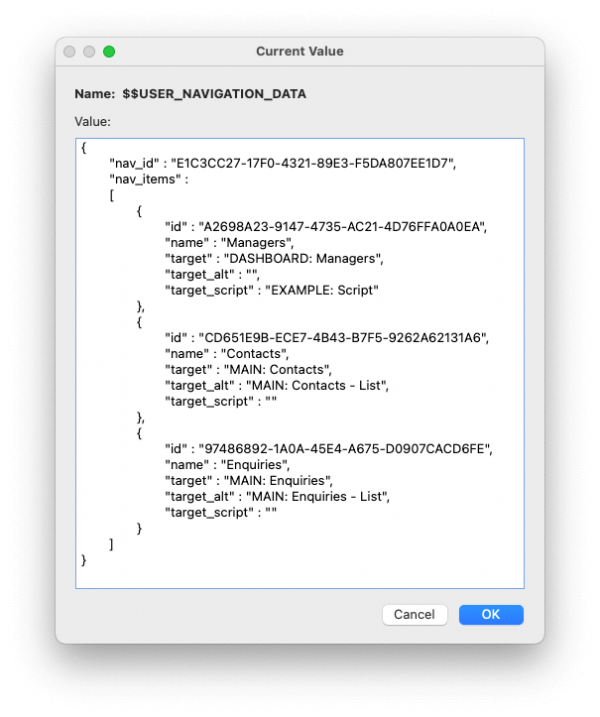Click the OK button
The image size is (600, 717).
tap(491, 614)
